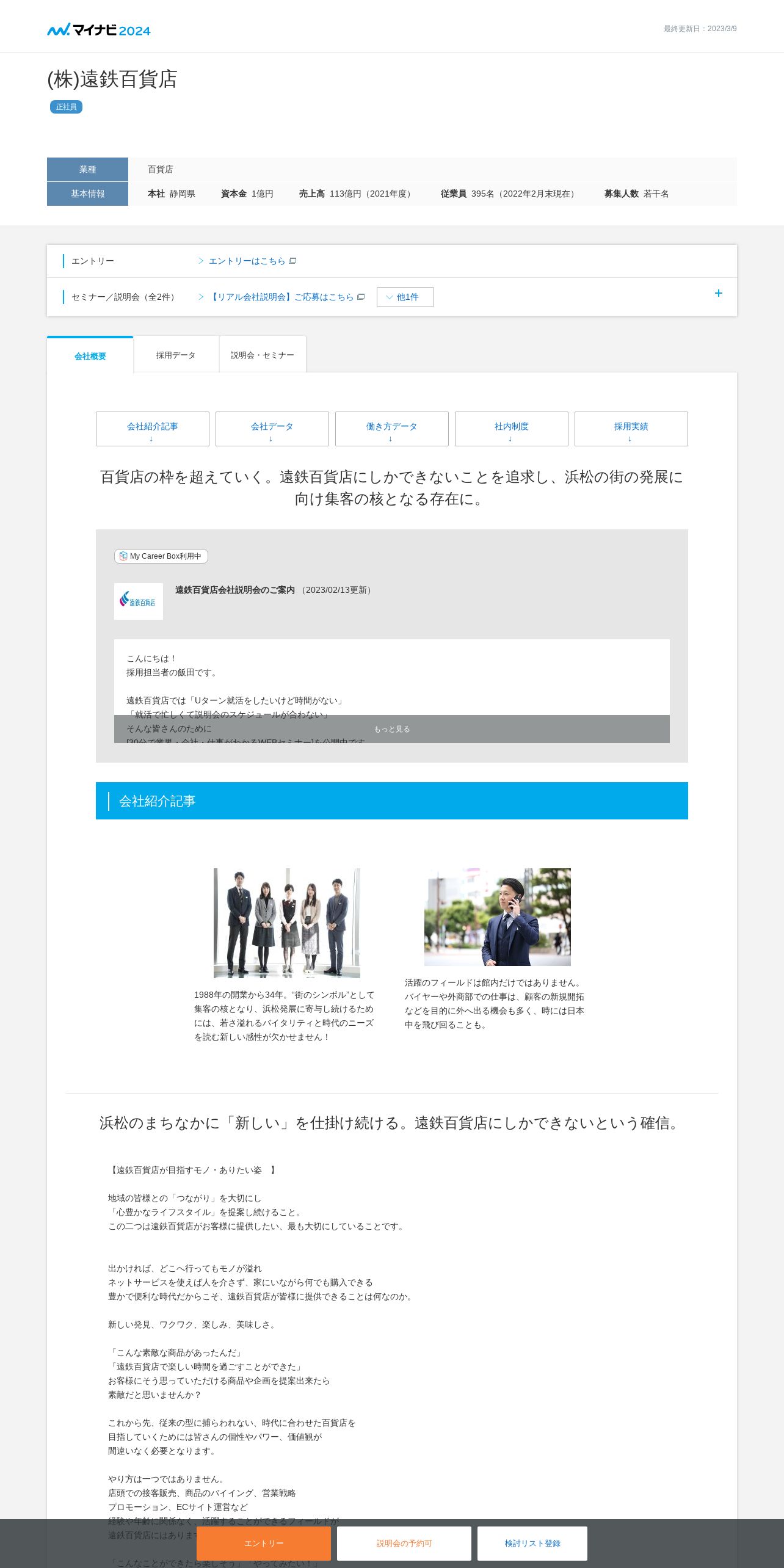Click the 検討リスト登録 button

coord(532,1544)
